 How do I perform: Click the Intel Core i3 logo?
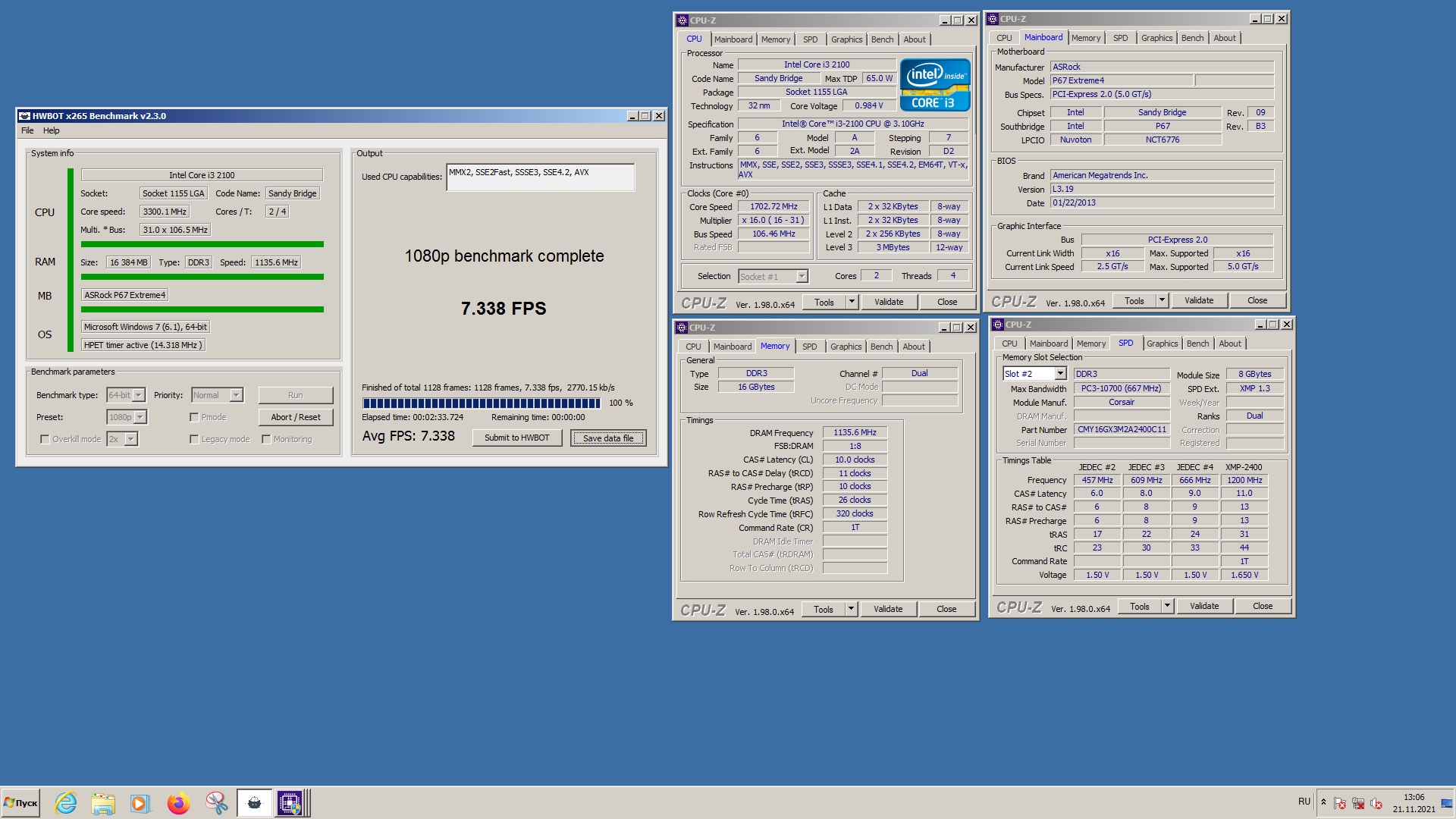[935, 85]
